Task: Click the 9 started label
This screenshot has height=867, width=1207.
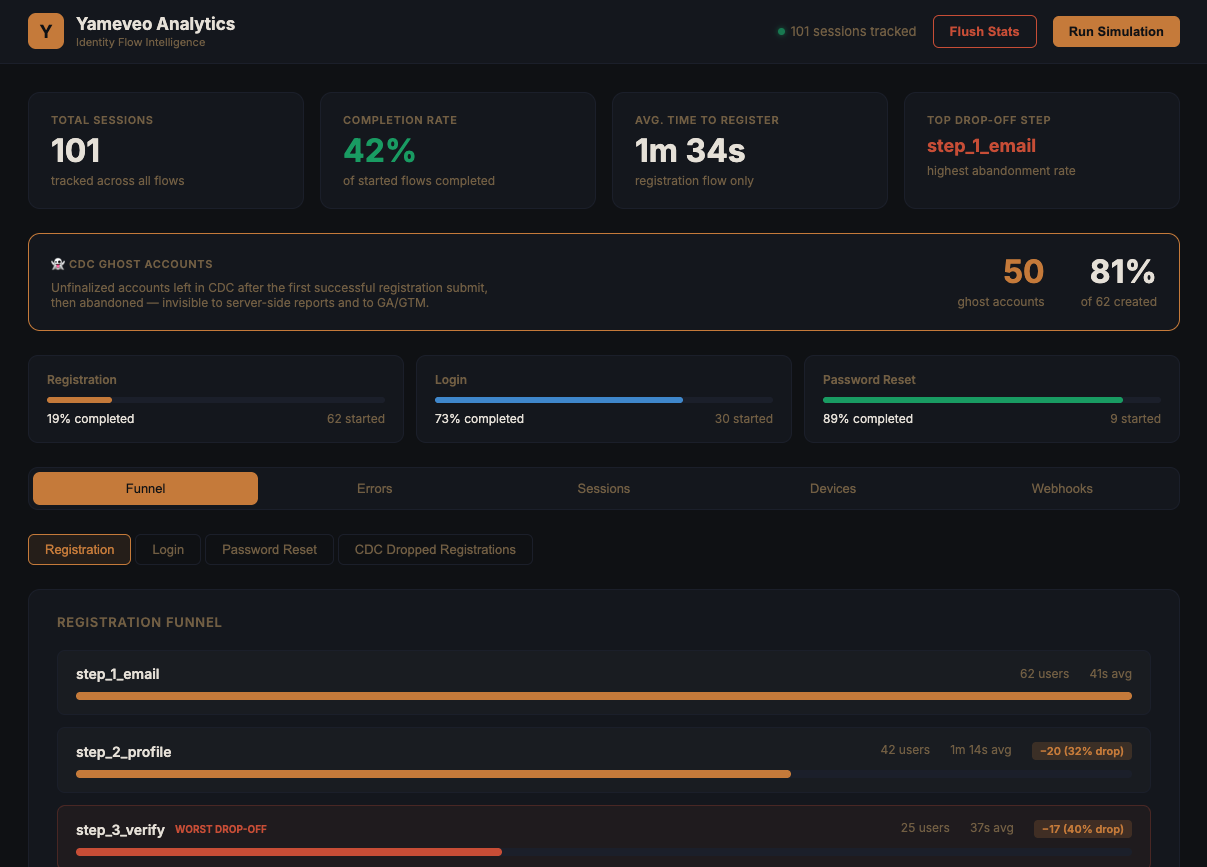Action: [x=1135, y=419]
